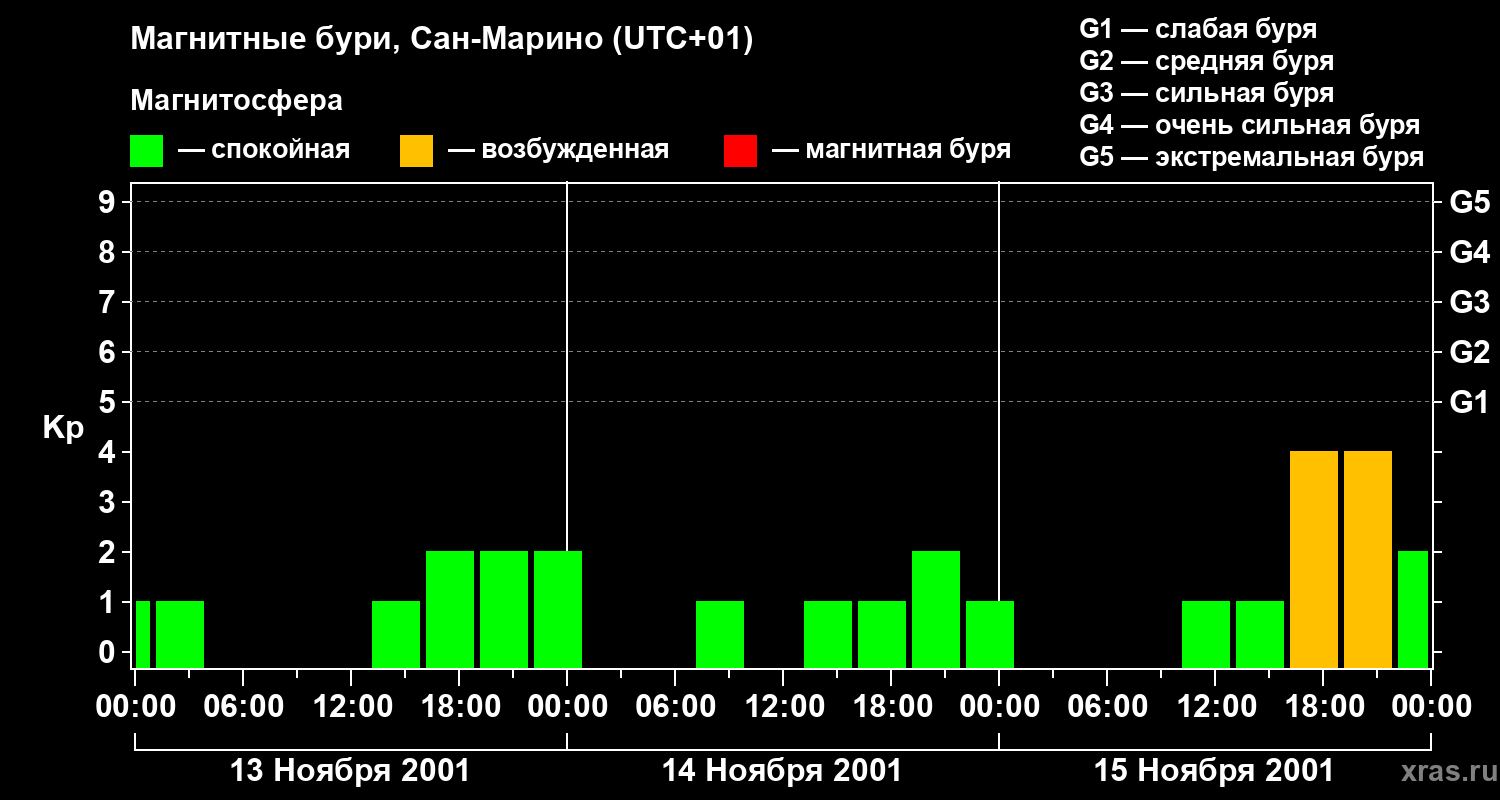The width and height of the screenshot is (1500, 800).
Task: Click the orange Kp 4 bar starting 19:00 on 15 Ноября
Action: tap(1368, 559)
